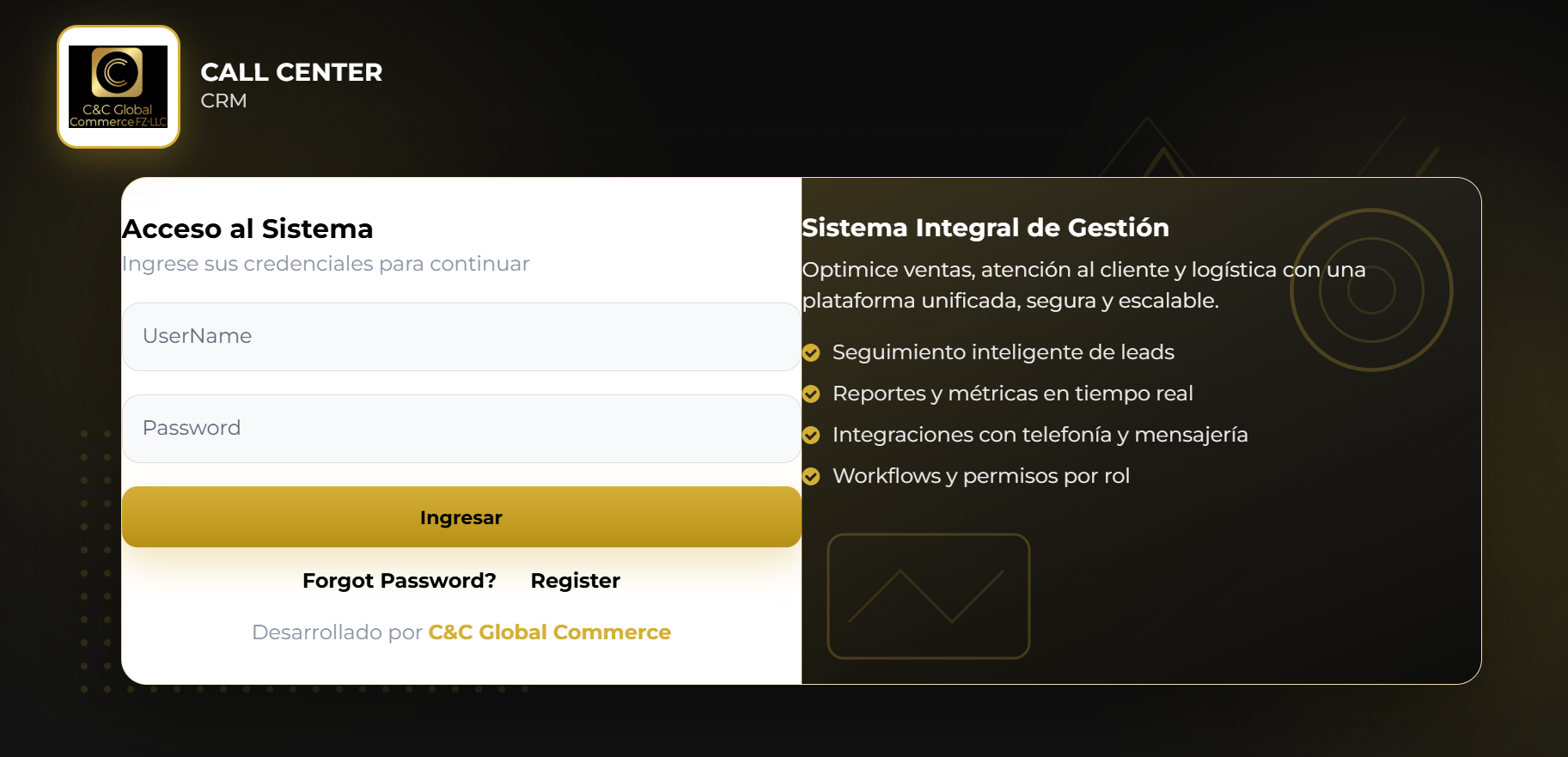The image size is (1568, 757).
Task: Click the credentials instruction subtitle text
Action: (326, 264)
